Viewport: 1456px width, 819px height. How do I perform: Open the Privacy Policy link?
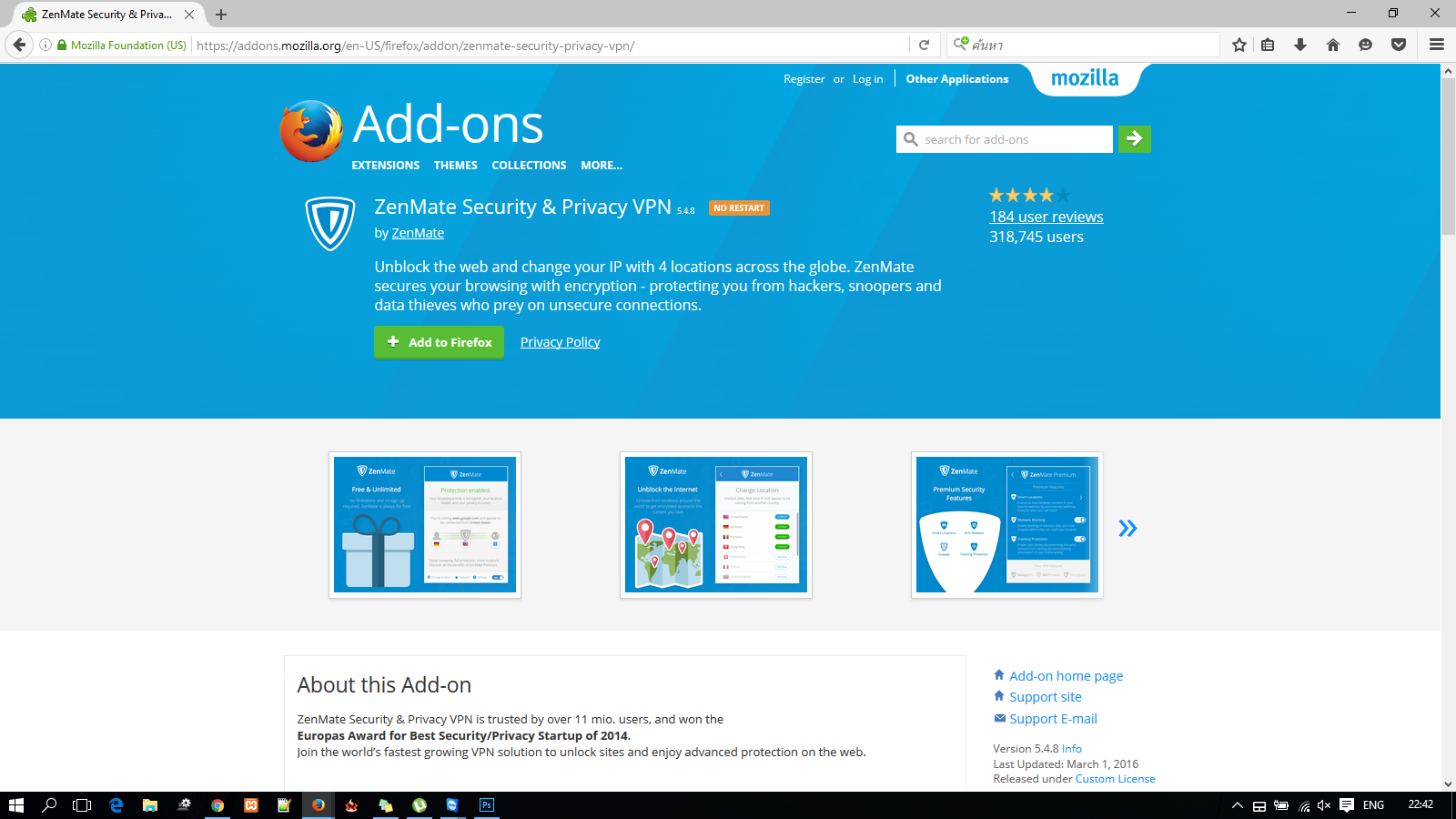560,342
